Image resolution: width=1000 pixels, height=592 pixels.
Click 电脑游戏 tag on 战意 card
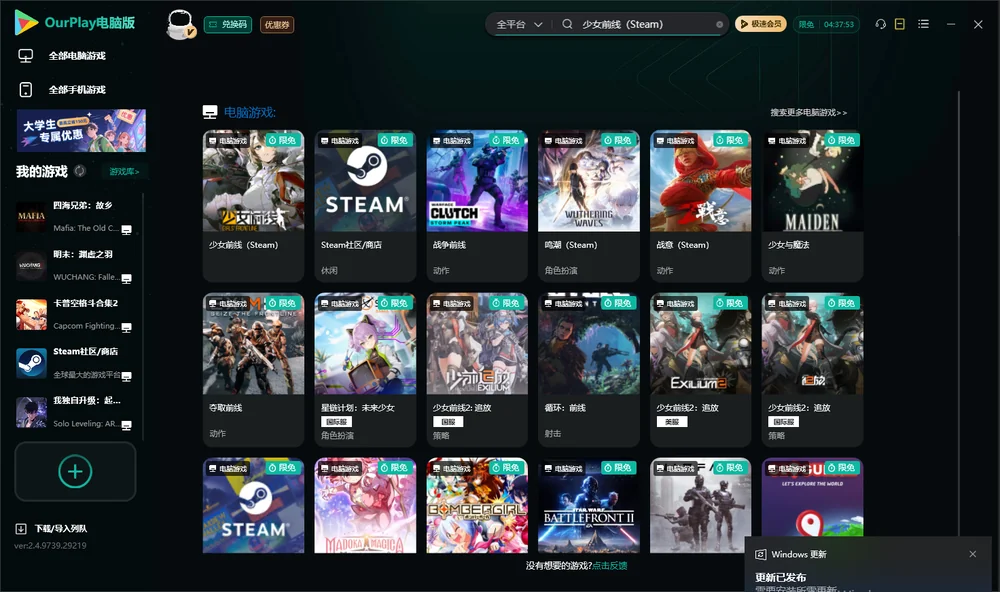[675, 140]
